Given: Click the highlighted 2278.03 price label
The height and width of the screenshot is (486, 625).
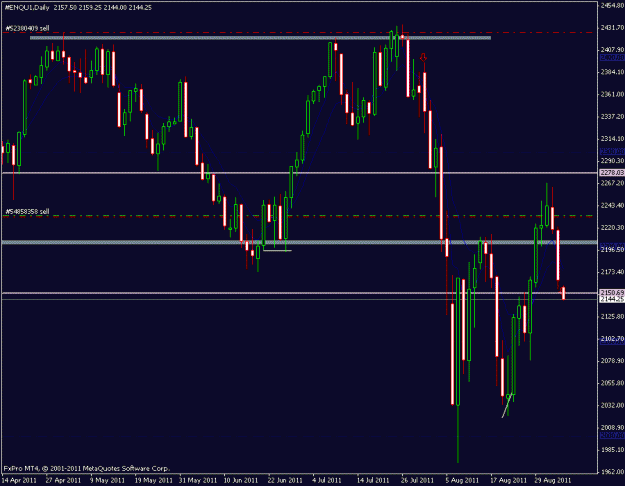Looking at the screenshot, I should (612, 173).
